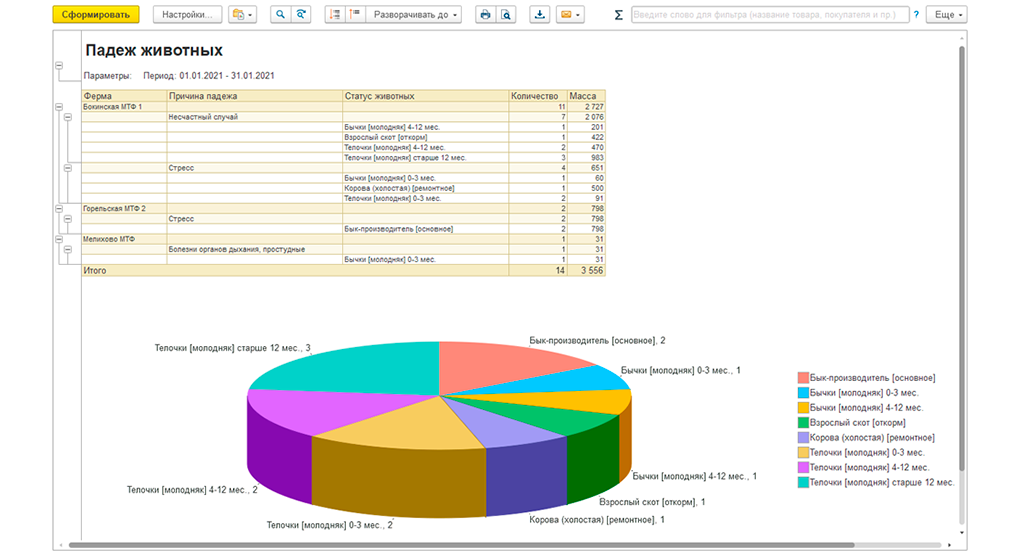Screen dimensions: 1024x558
Task: Click the printer icon to print report
Action: point(485,14)
